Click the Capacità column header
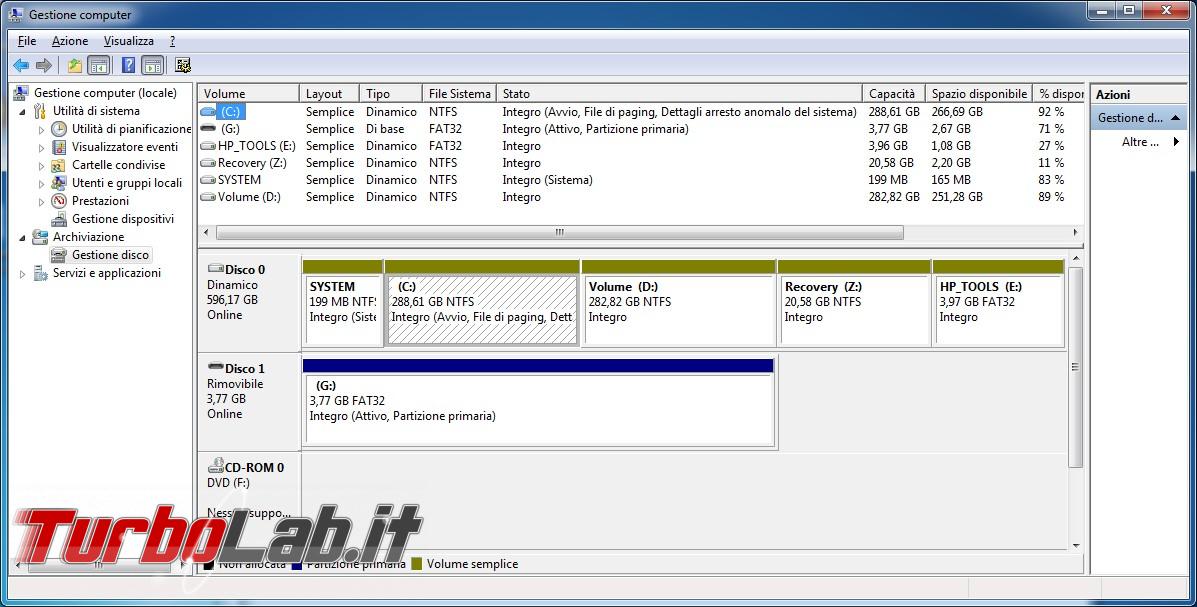Screen dimensions: 1197x607 click(892, 93)
